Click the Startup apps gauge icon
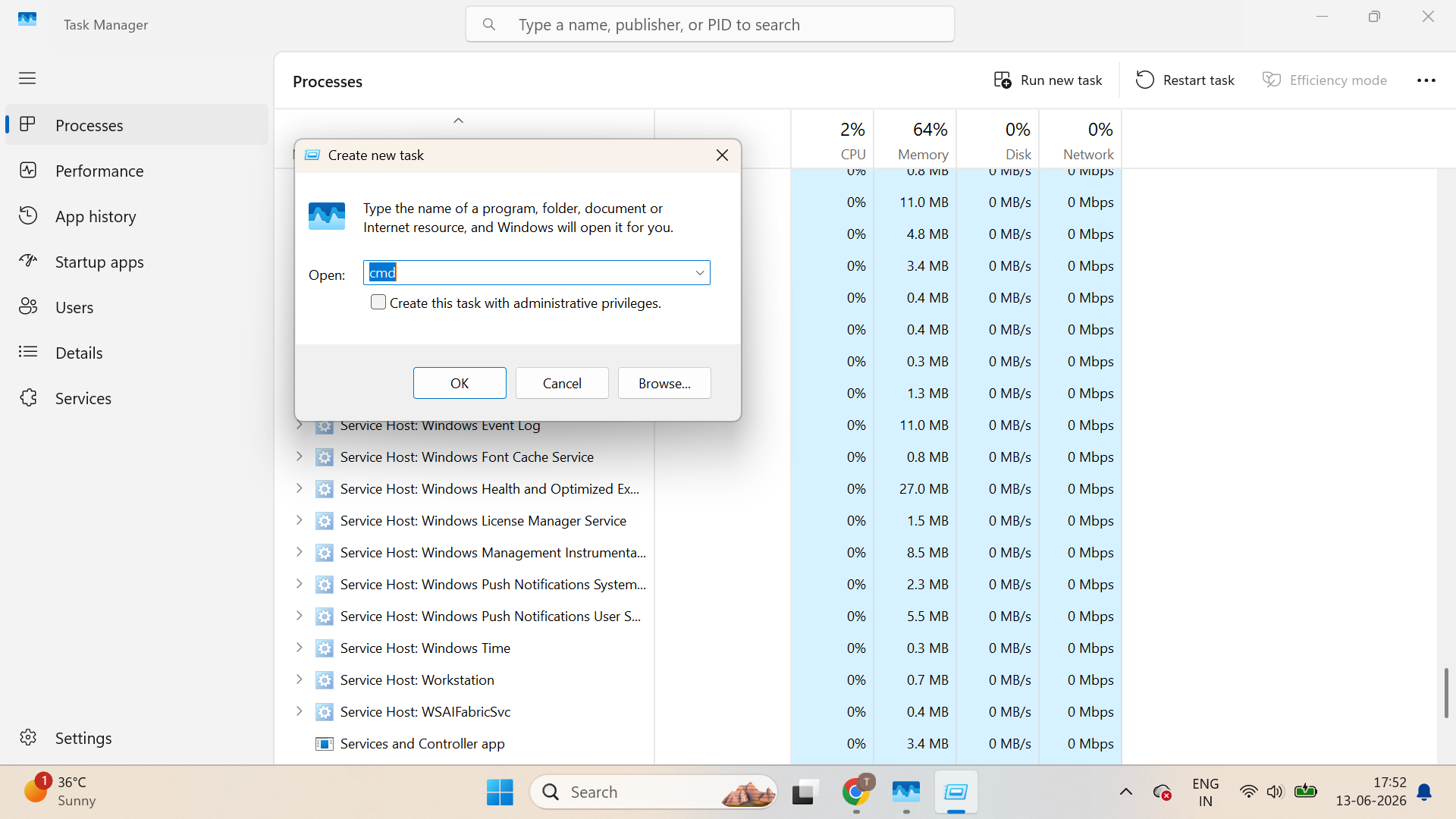 tap(28, 261)
